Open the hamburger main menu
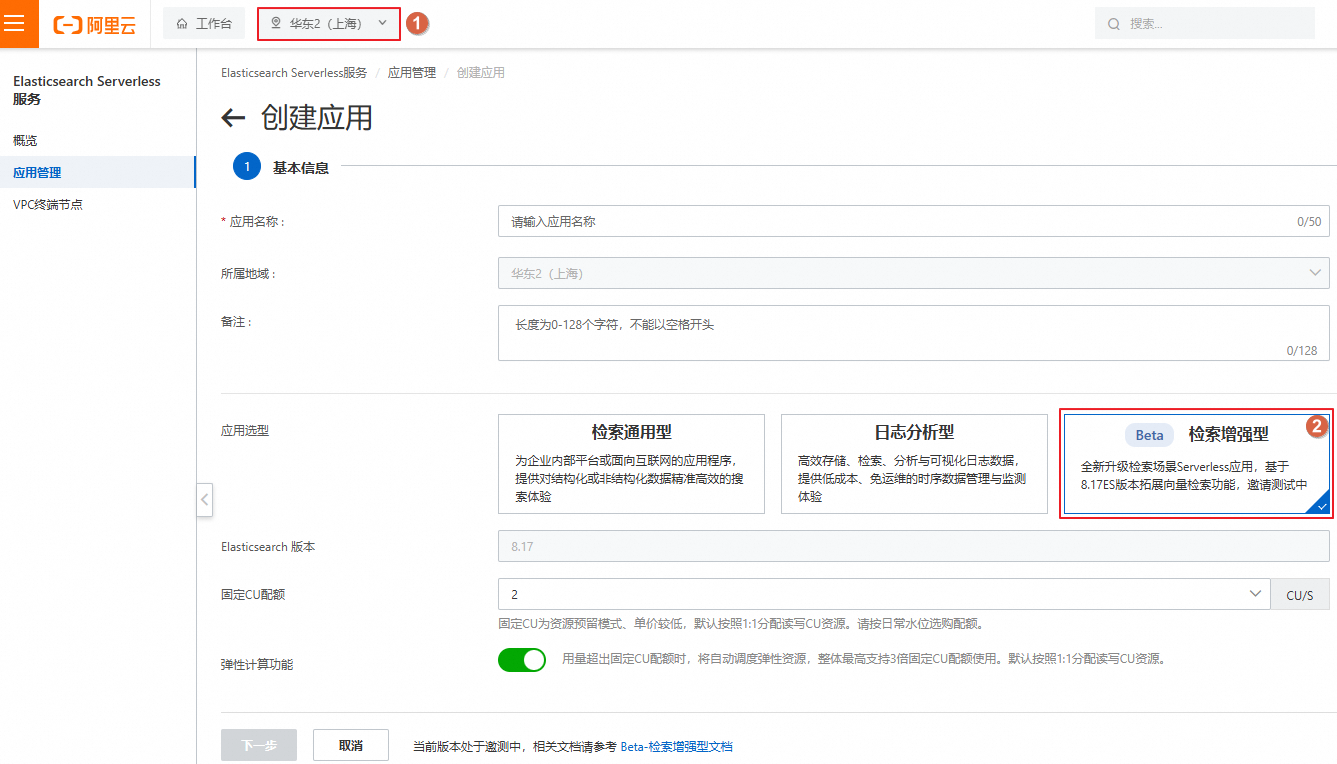 (x=14, y=24)
